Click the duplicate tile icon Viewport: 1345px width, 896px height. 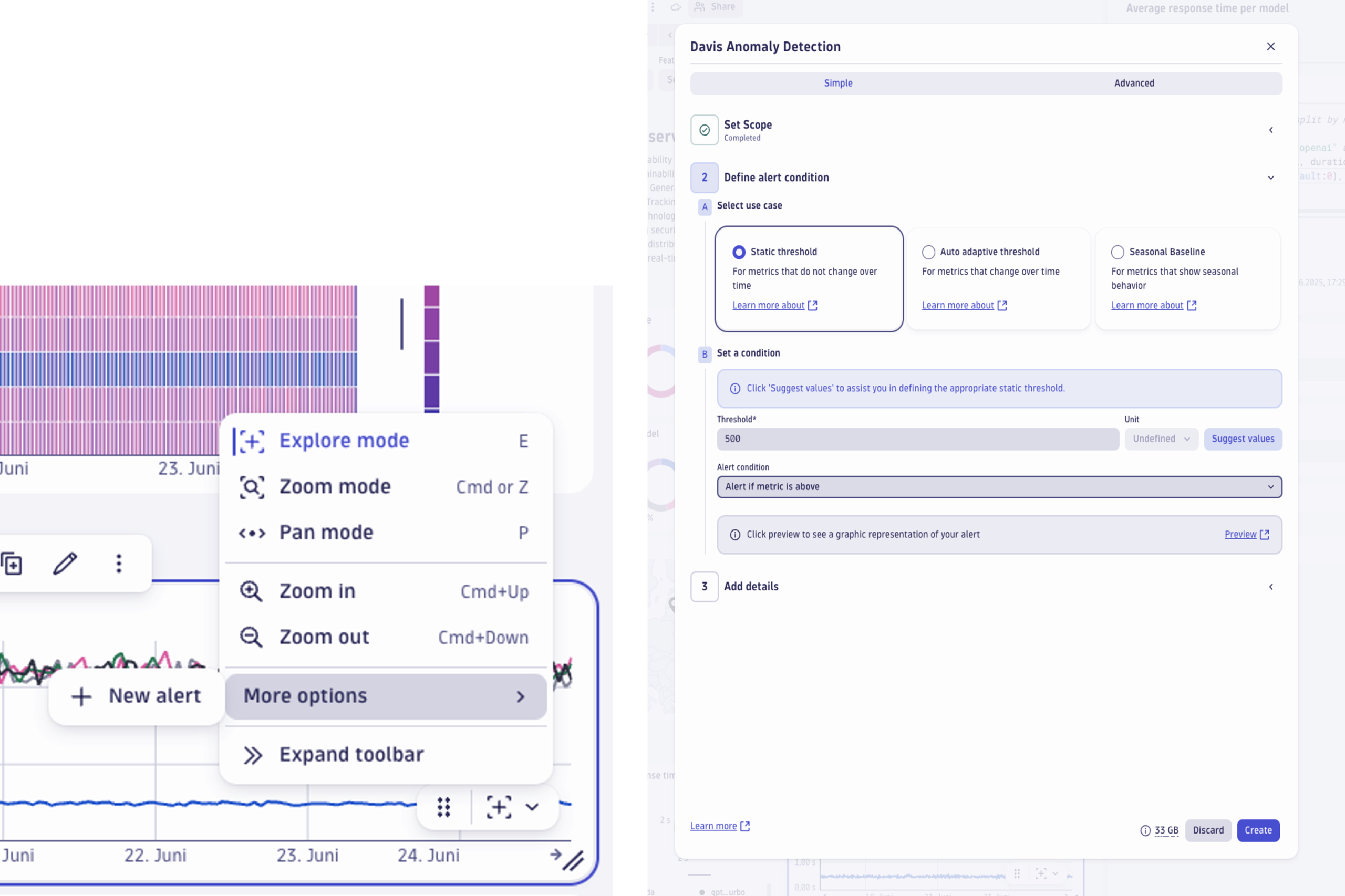pos(12,564)
